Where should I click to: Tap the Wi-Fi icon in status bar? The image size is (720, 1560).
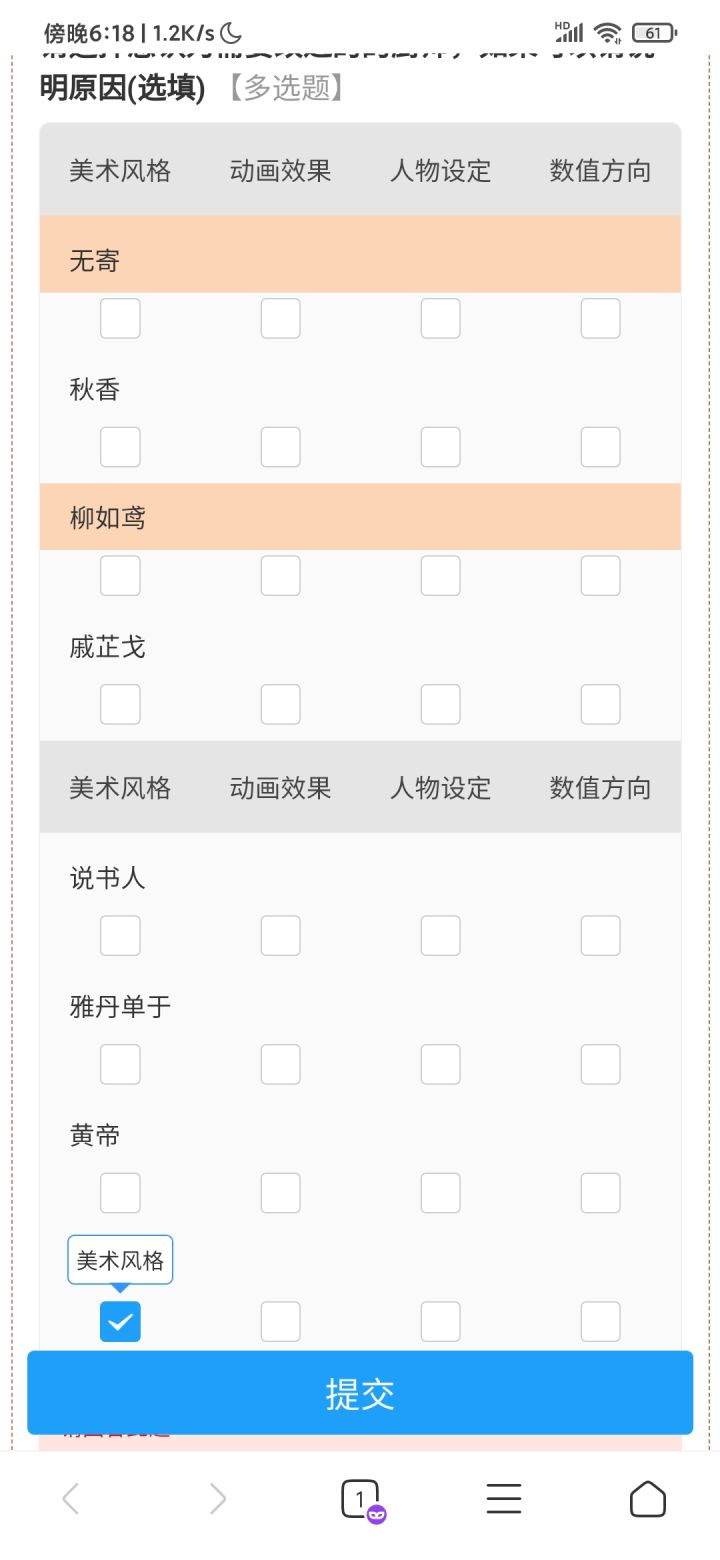[607, 33]
